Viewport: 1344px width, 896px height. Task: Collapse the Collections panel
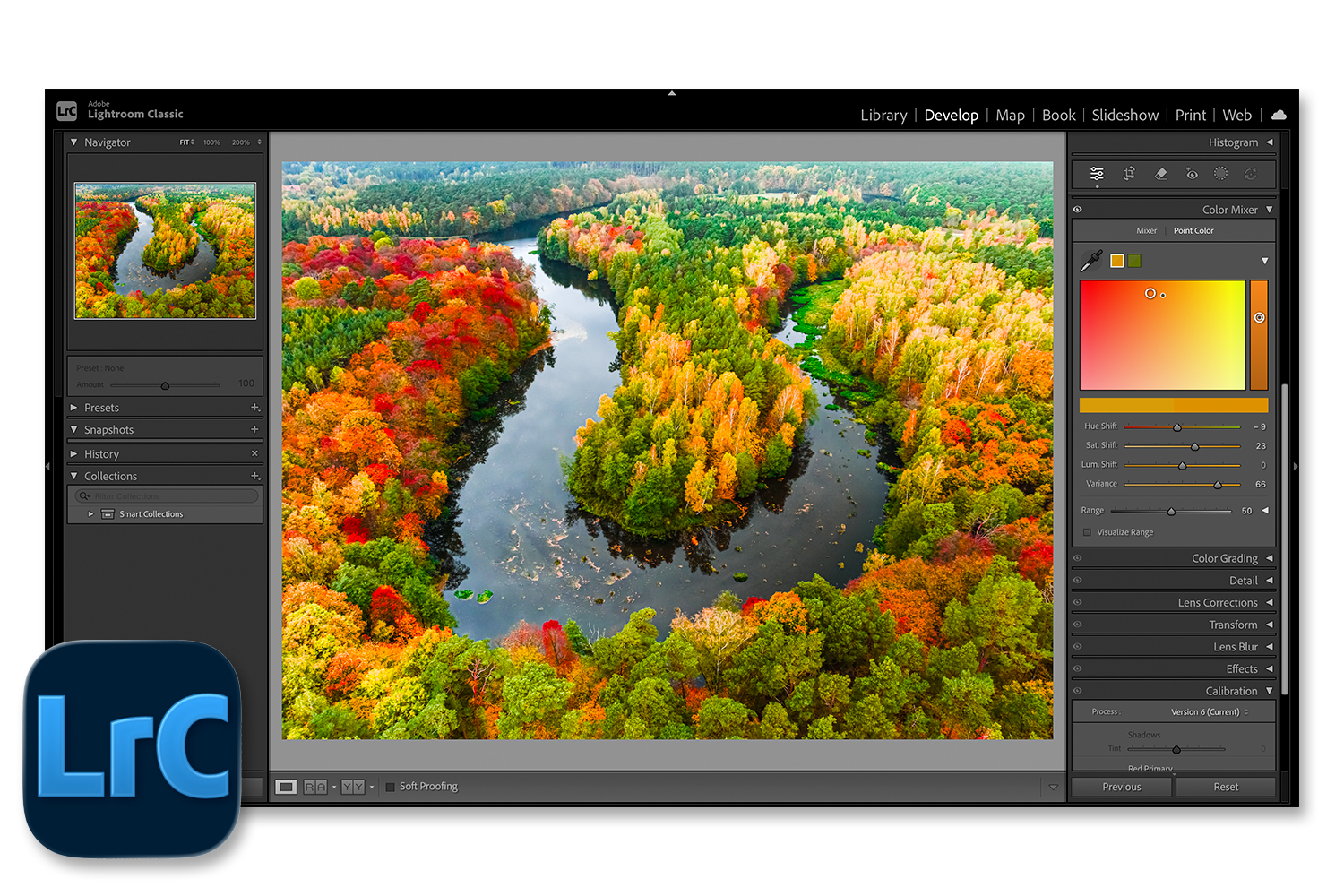click(x=73, y=476)
